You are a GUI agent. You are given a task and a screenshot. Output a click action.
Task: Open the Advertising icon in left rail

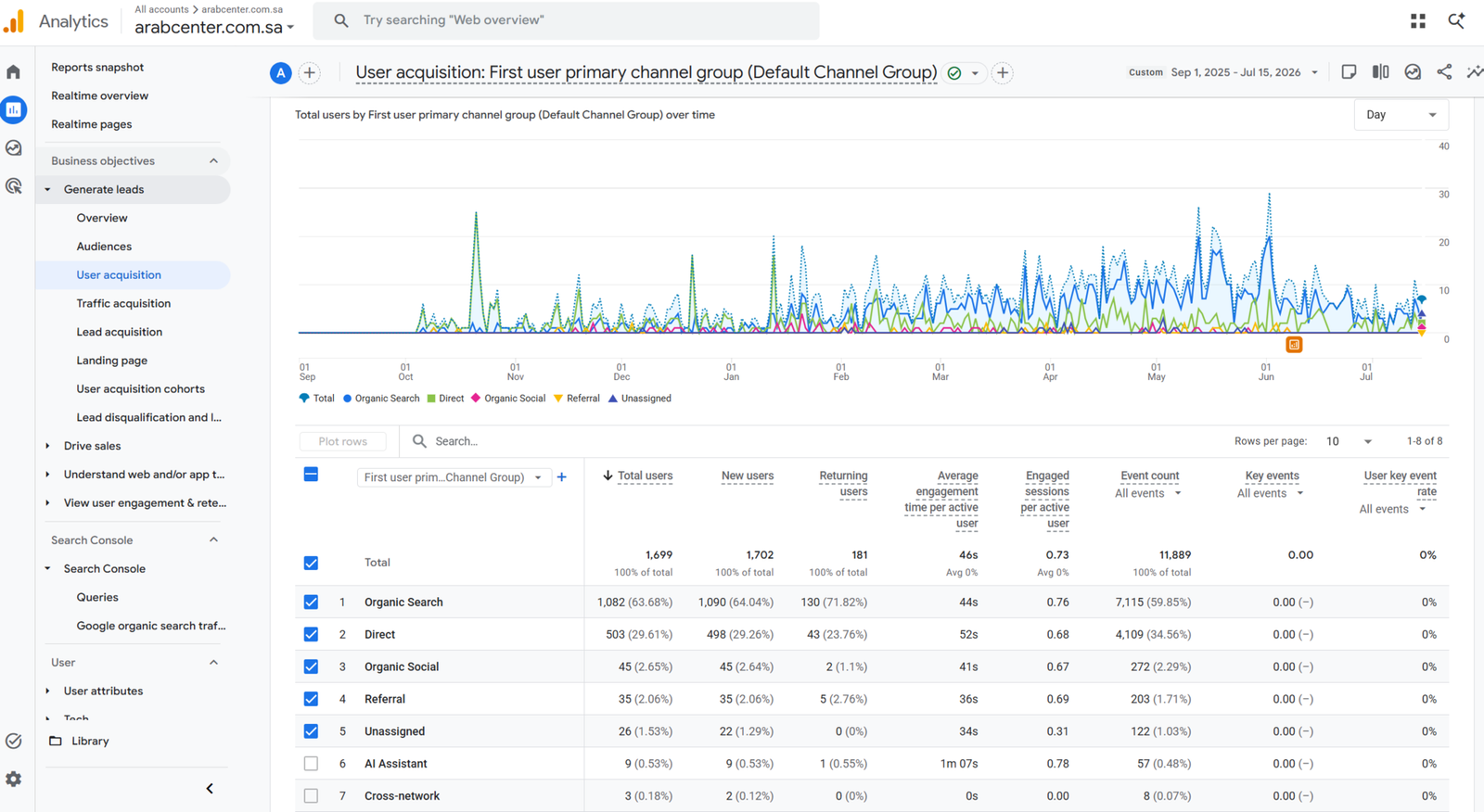(13, 186)
